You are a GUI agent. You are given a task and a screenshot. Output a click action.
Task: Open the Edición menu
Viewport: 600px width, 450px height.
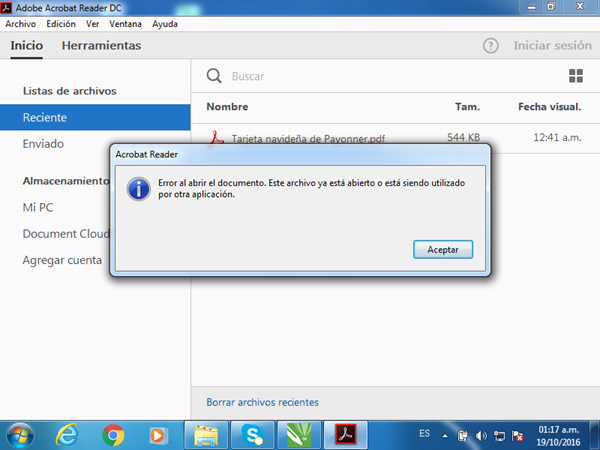coord(61,24)
